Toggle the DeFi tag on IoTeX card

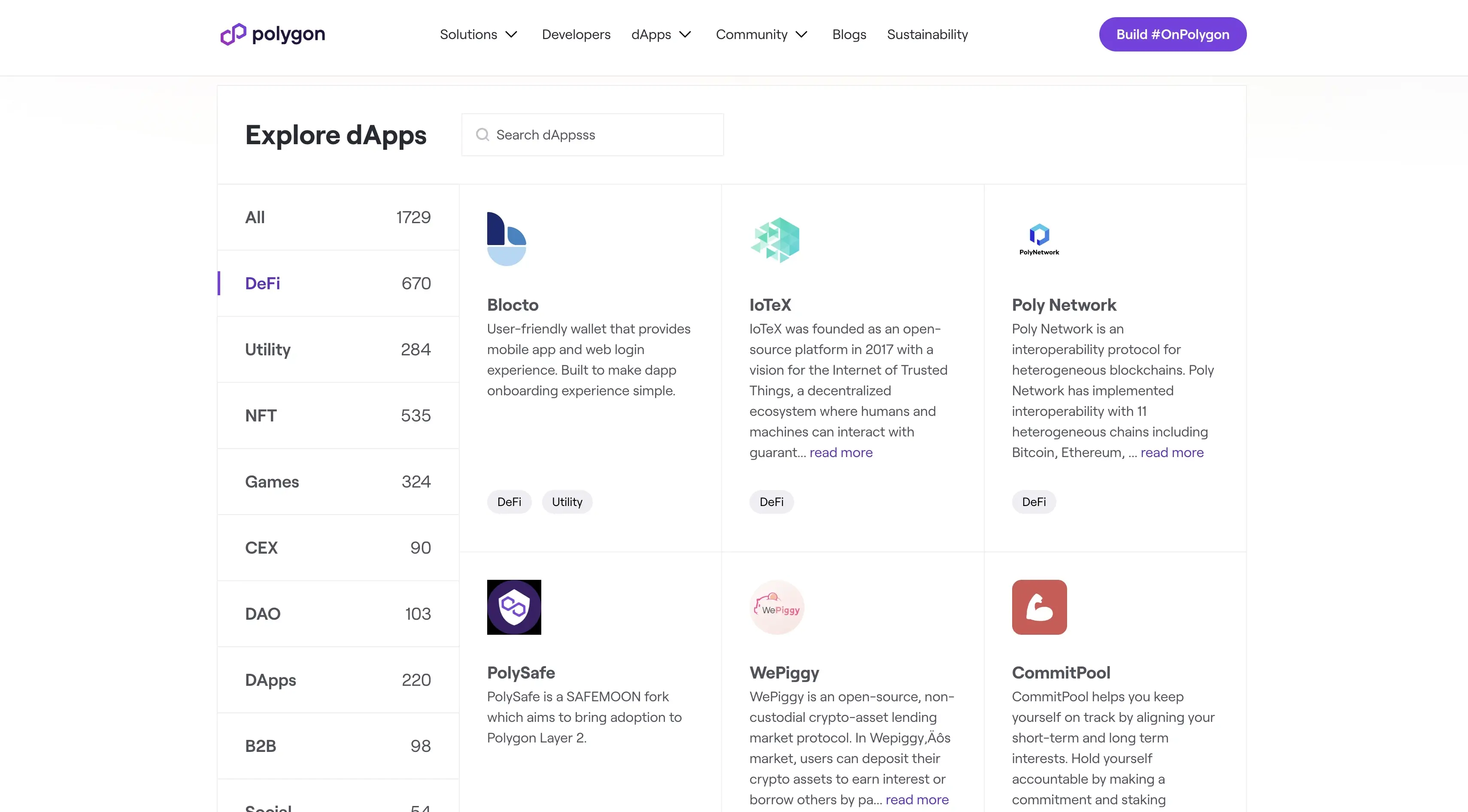coord(772,501)
